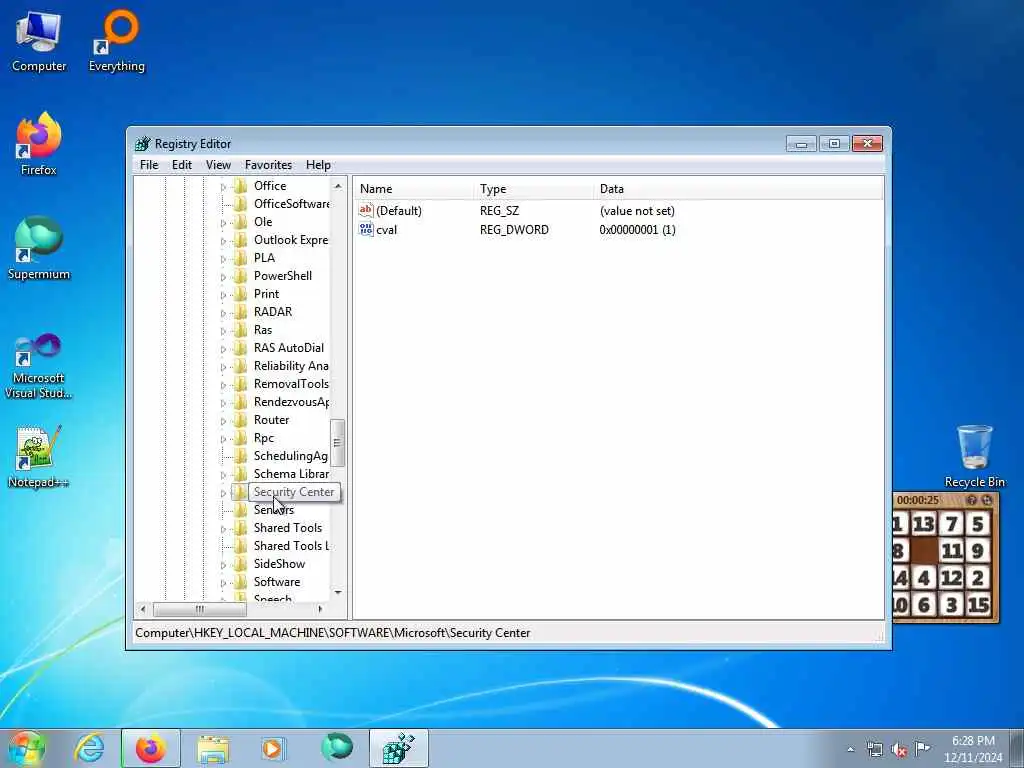Click the cval DWORD value icon
The width and height of the screenshot is (1024, 768).
pyautogui.click(x=366, y=229)
